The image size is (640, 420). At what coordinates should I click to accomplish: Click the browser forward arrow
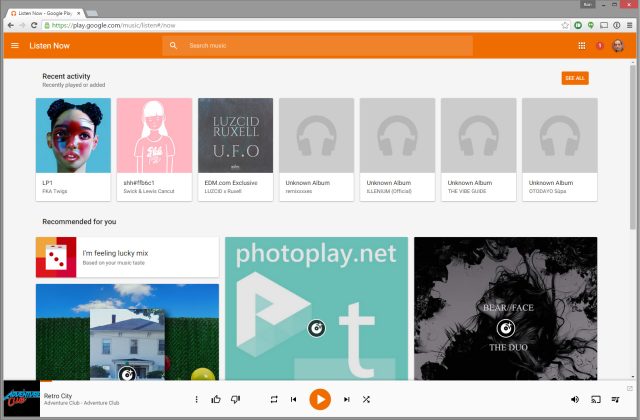[x=22, y=25]
